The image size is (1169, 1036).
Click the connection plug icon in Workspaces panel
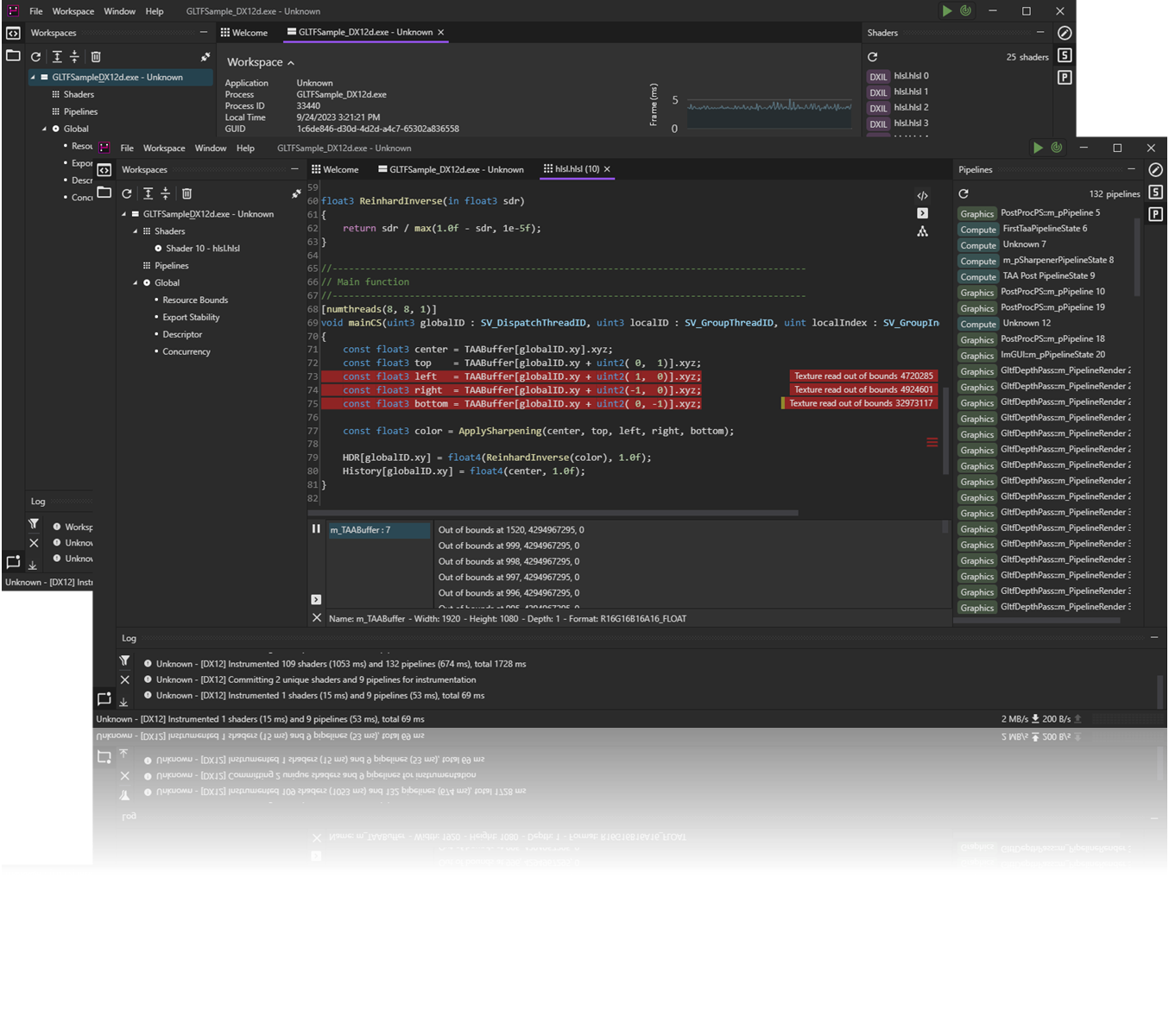(x=296, y=193)
